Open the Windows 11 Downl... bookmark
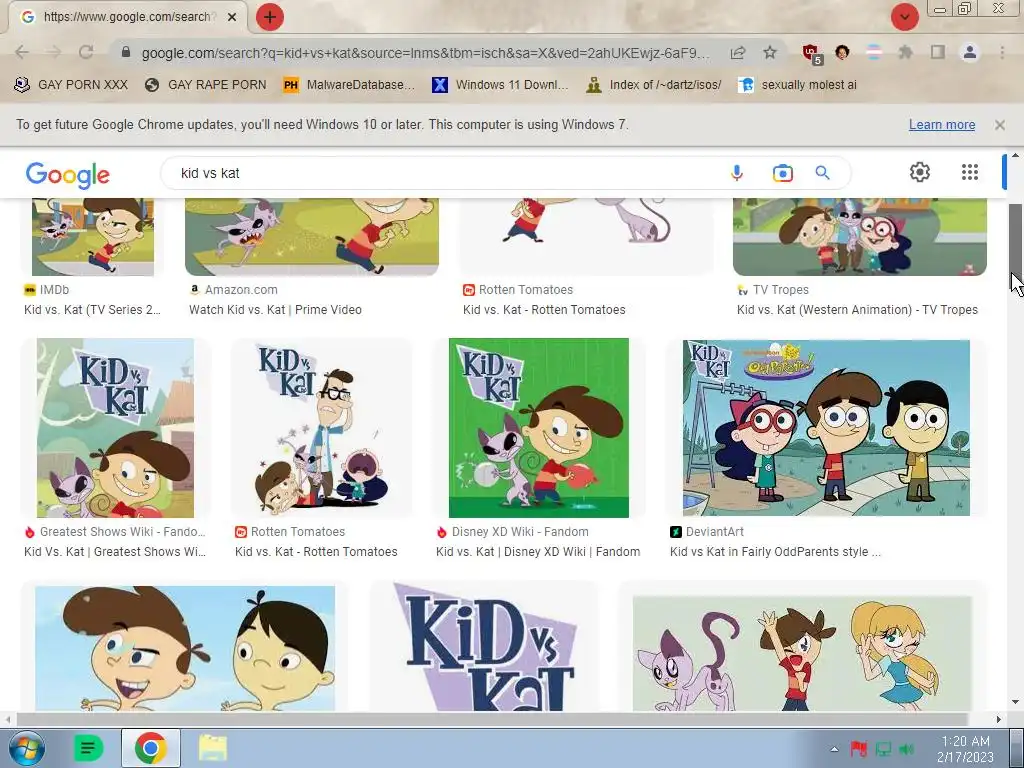This screenshot has width=1024, height=768. [x=500, y=84]
